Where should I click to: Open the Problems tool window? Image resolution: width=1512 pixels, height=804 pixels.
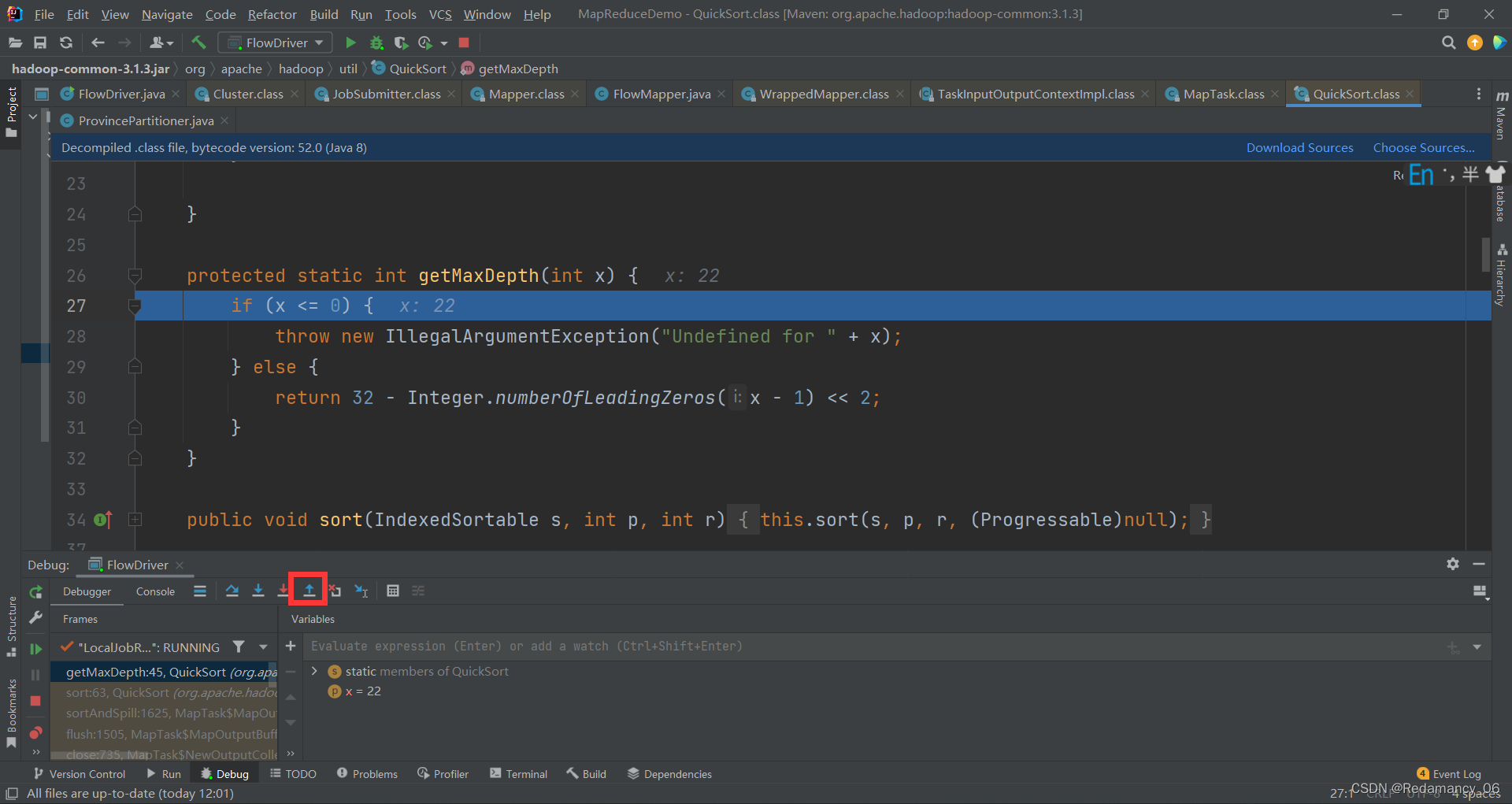point(367,774)
